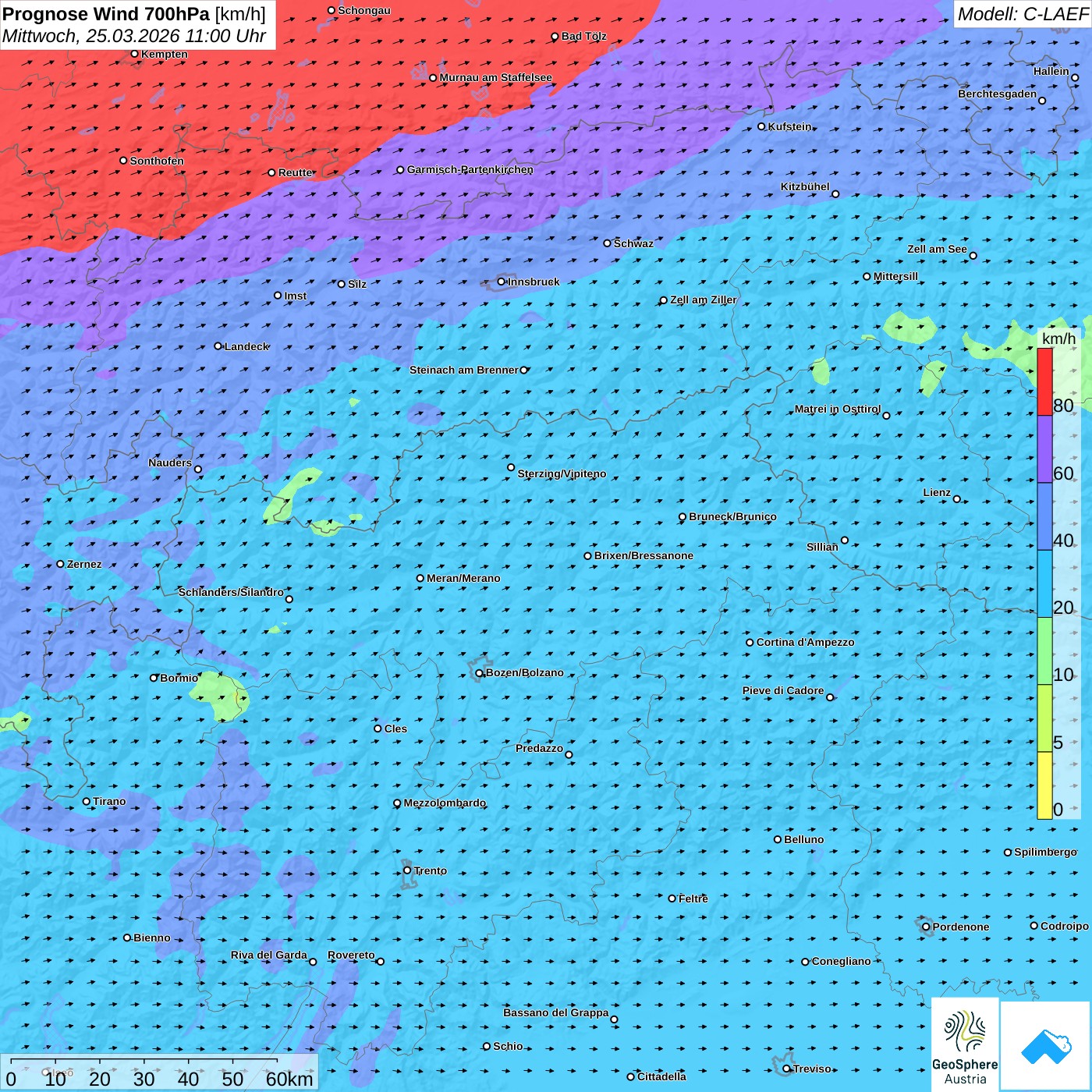Click the GeoSphere Austria logo
Screen dimensions: 1092x1092
pyautogui.click(x=965, y=1044)
